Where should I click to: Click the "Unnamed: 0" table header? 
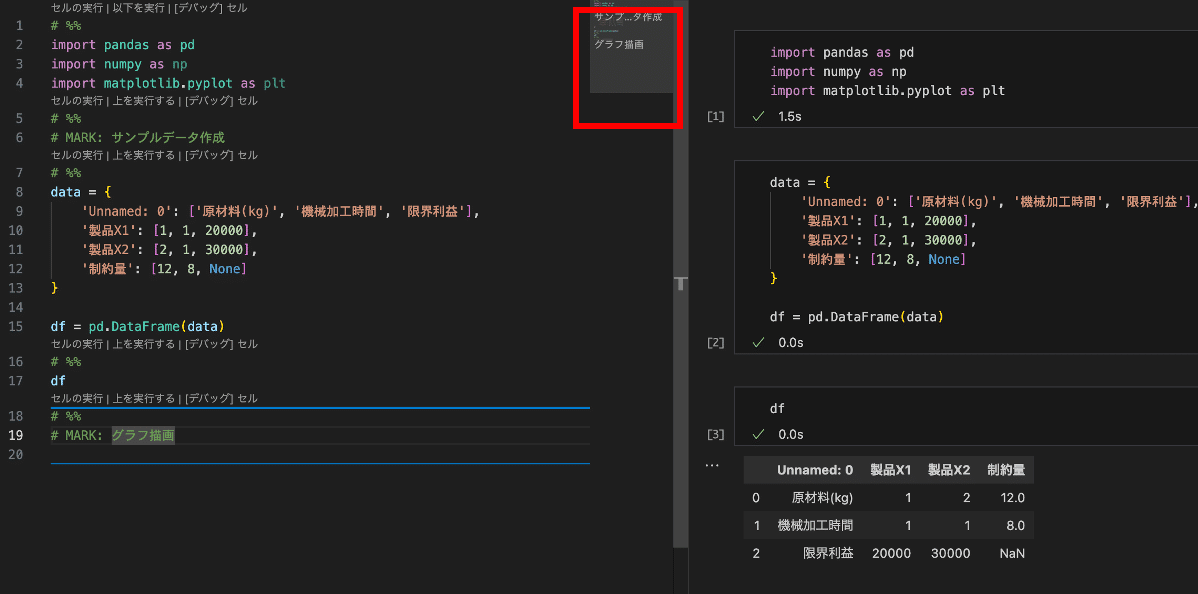pos(813,469)
